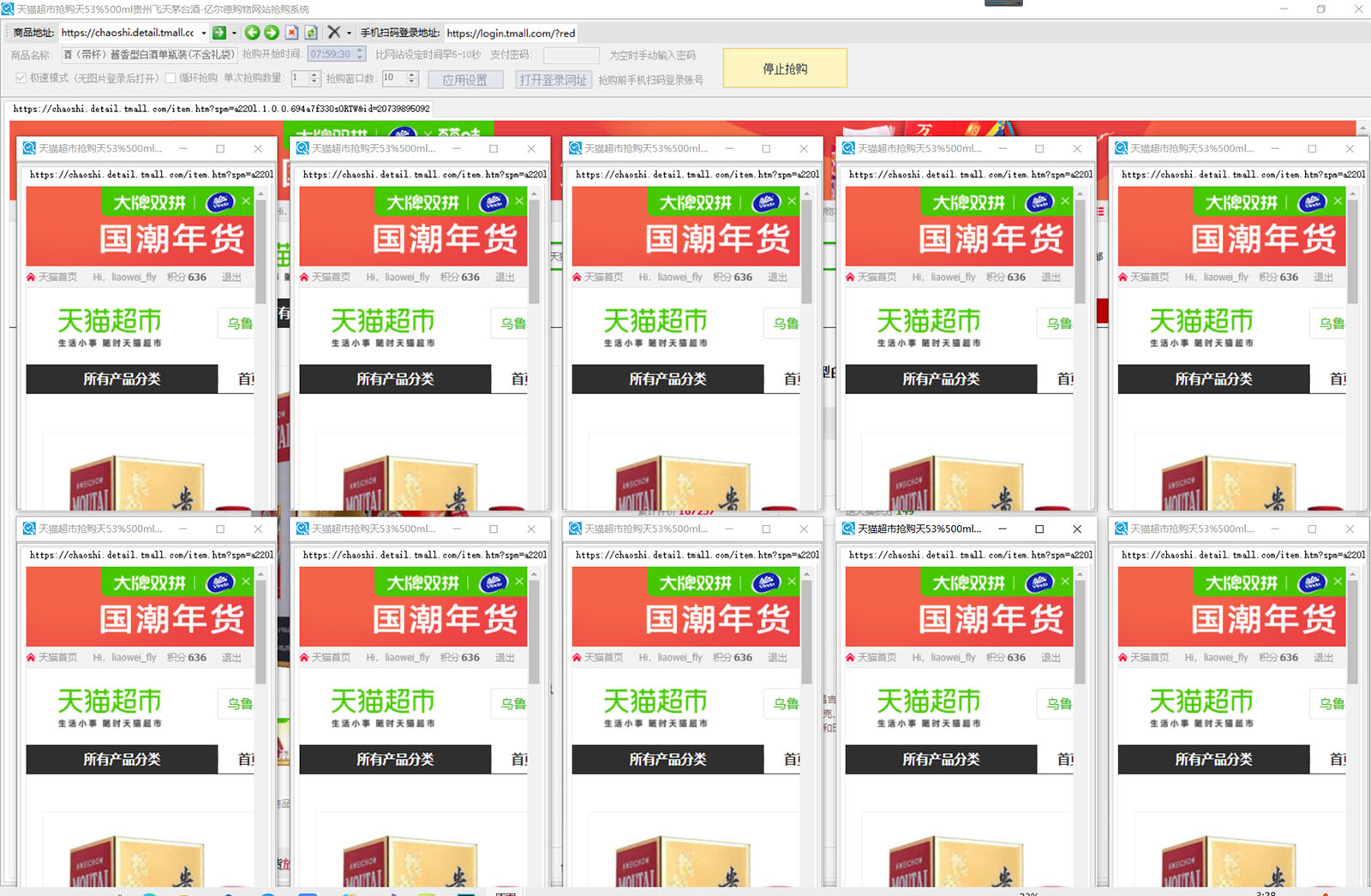Click 退出 logout link in top-row second window
This screenshot has height=896, width=1371.
[505, 277]
